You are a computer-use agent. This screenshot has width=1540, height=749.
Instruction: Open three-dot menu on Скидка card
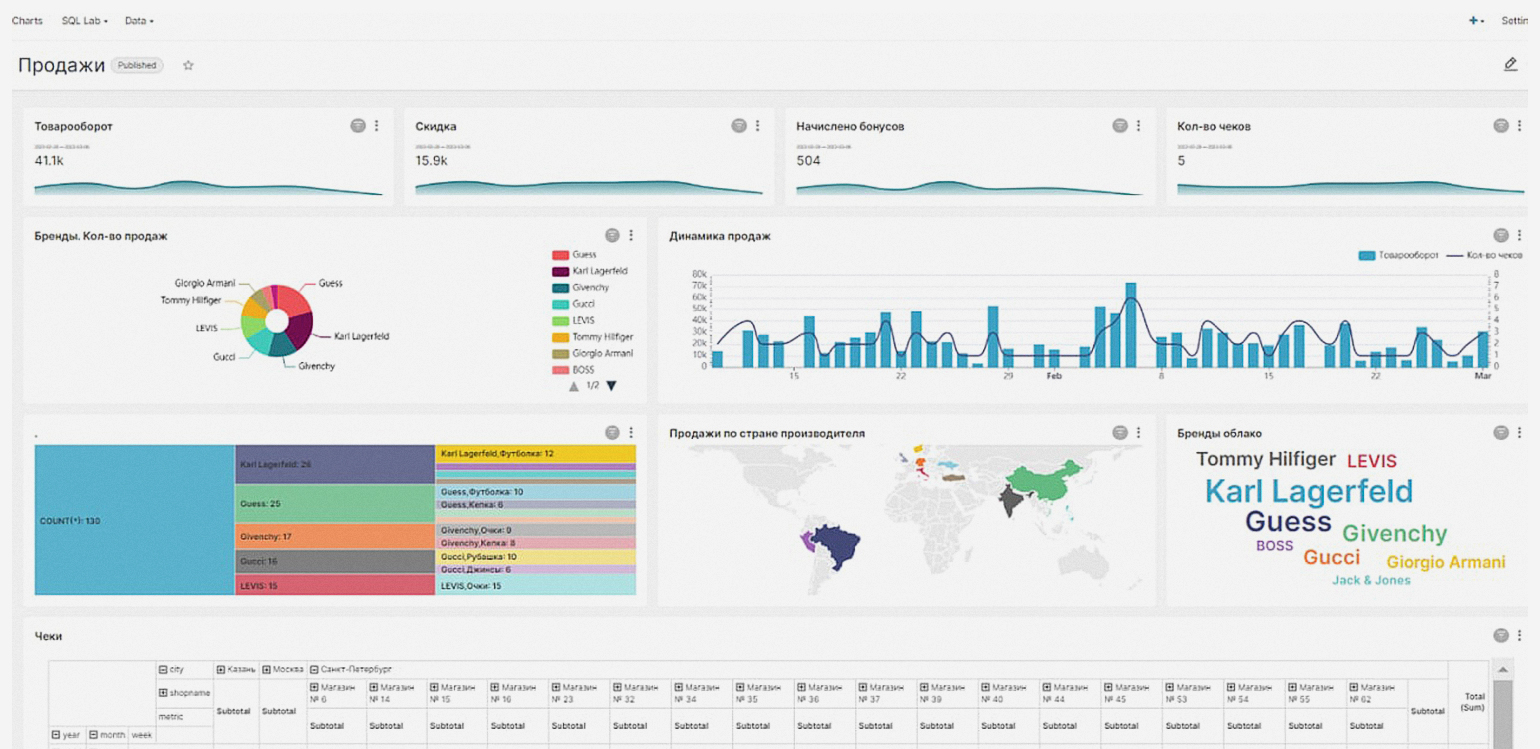[758, 126]
